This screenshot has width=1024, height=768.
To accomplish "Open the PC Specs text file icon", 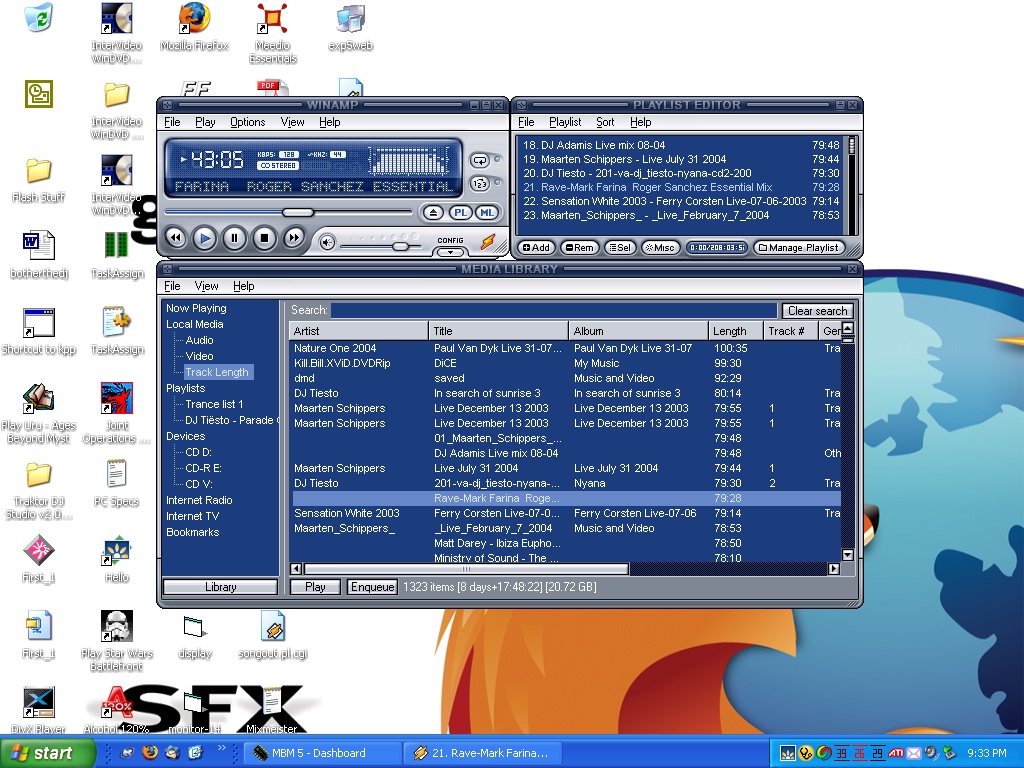I will pos(116,483).
